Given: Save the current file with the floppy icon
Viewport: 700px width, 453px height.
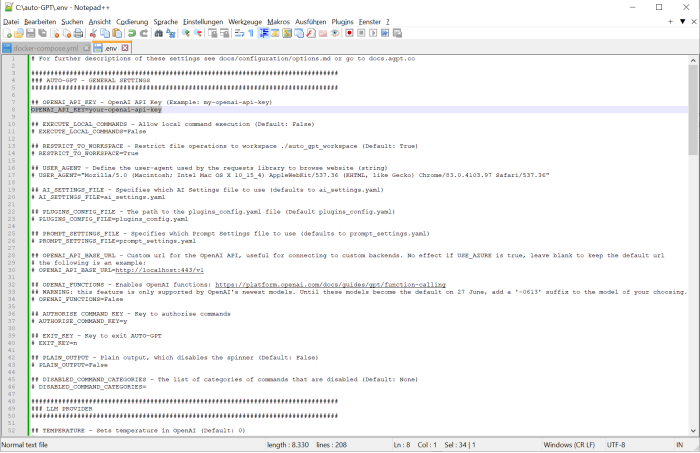Looking at the screenshot, I should (30, 33).
